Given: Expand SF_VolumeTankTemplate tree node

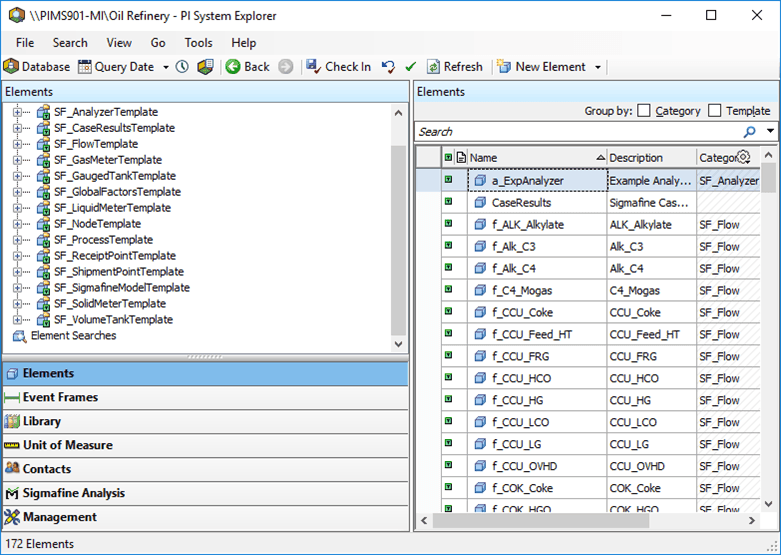Looking at the screenshot, I should [17, 319].
